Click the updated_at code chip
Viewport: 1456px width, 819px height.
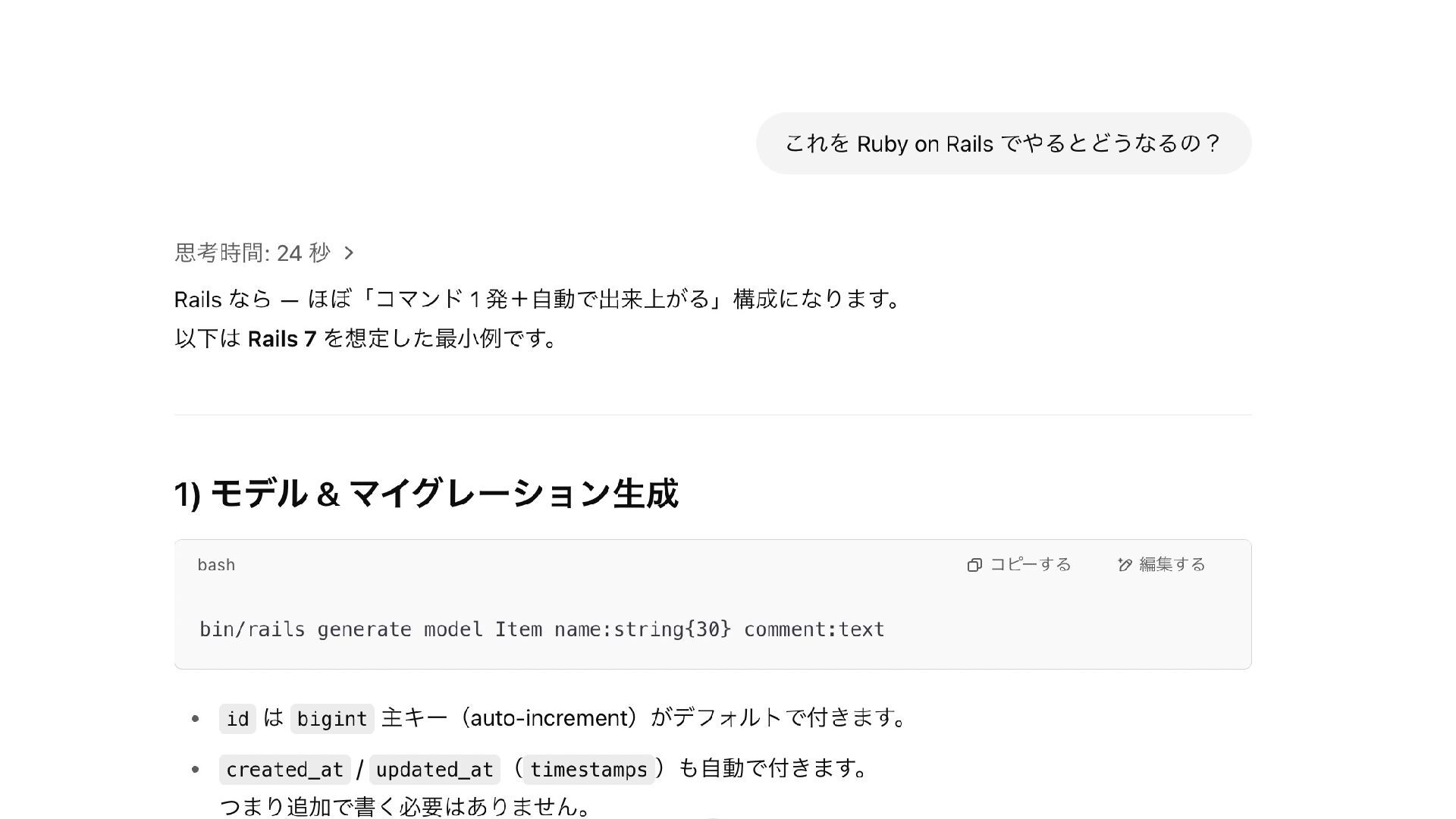pyautogui.click(x=435, y=769)
